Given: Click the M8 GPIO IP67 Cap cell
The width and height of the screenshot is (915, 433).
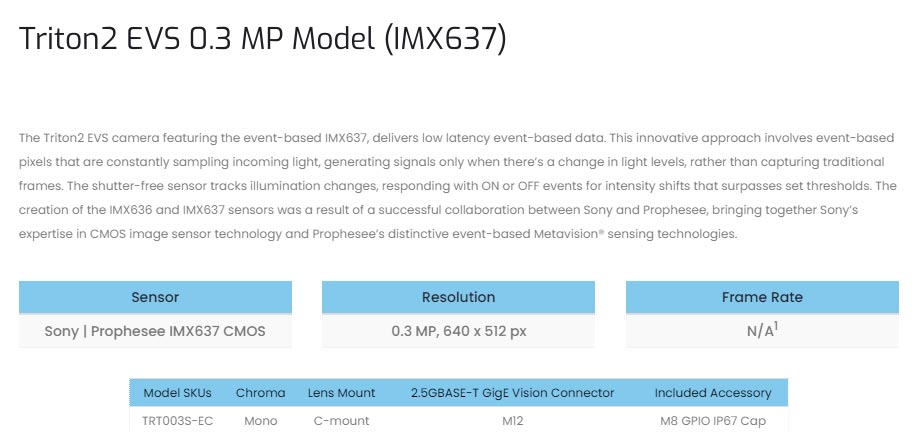Looking at the screenshot, I should coord(713,420).
